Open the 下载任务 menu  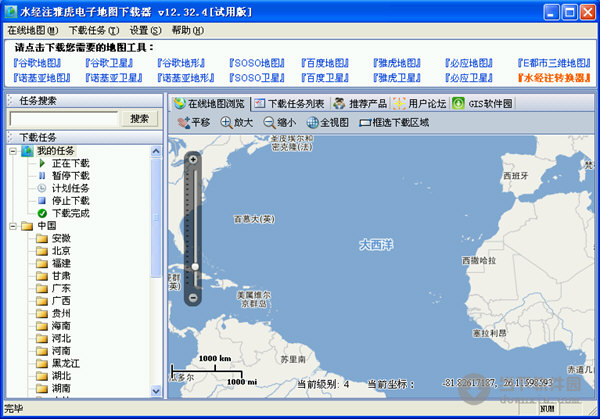(94, 30)
